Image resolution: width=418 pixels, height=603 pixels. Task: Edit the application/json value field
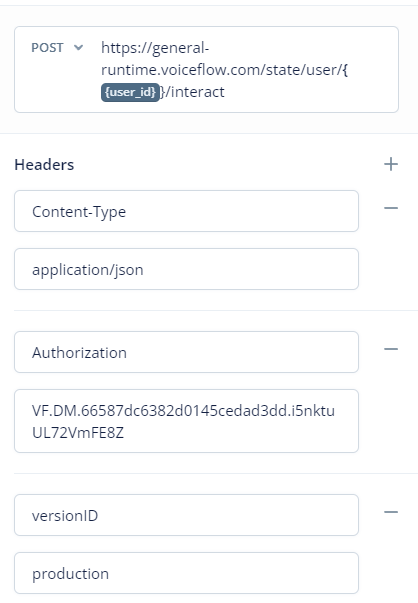187,269
